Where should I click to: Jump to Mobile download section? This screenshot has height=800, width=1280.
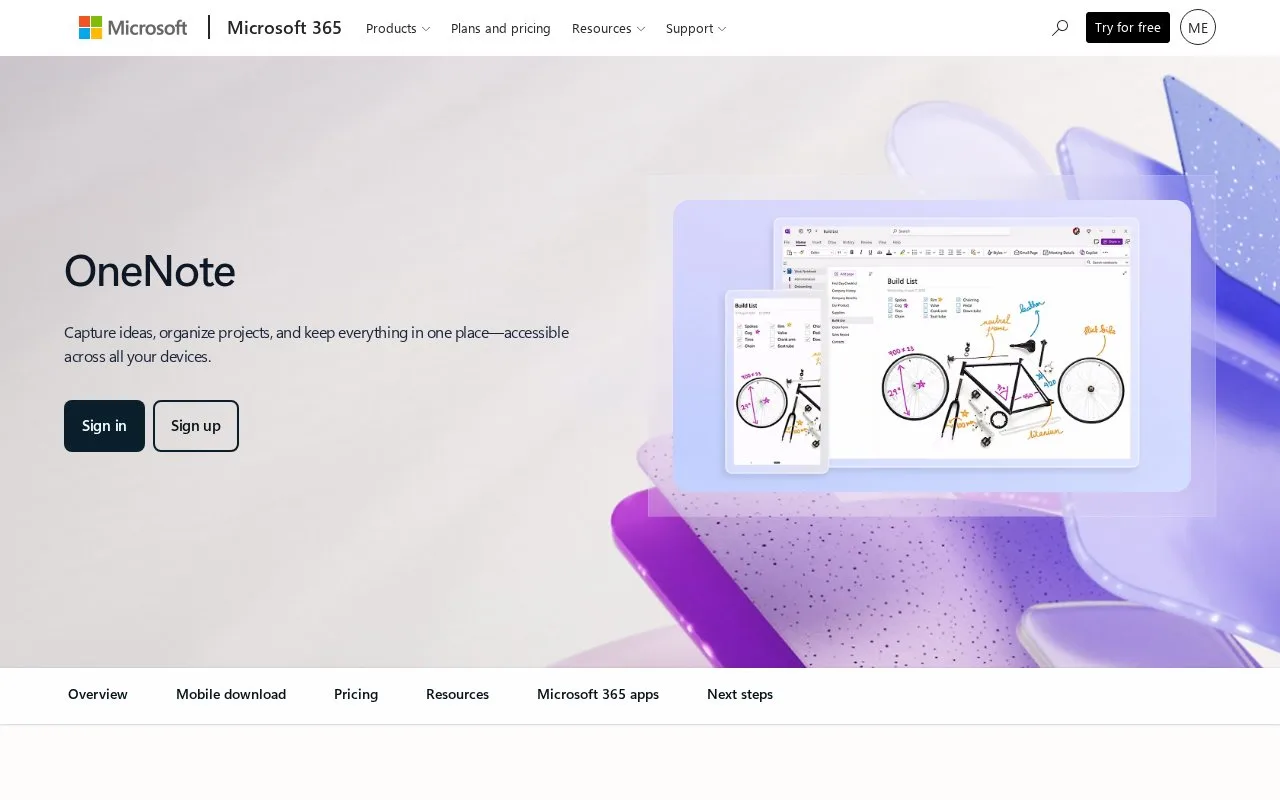coord(231,694)
